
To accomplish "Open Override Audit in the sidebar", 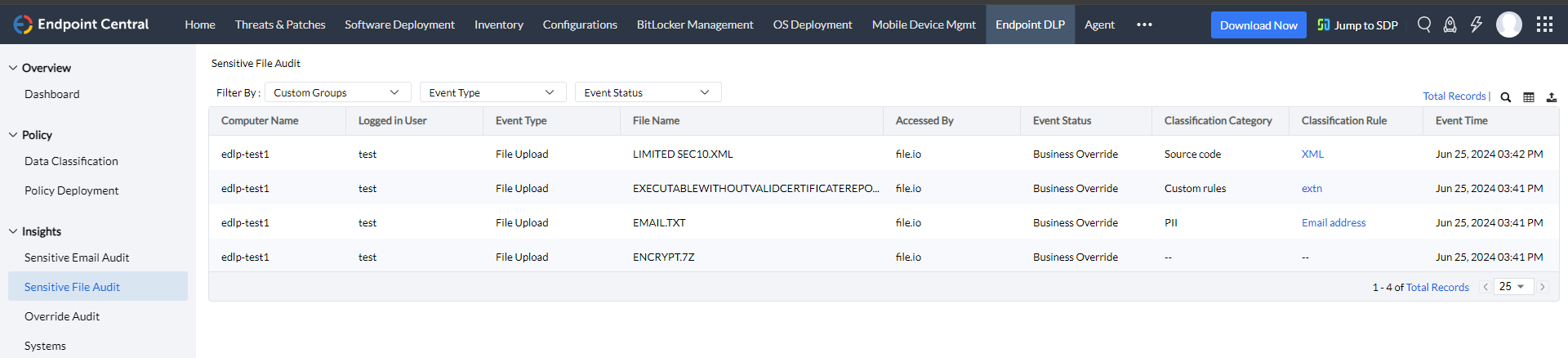I will pyautogui.click(x=62, y=316).
